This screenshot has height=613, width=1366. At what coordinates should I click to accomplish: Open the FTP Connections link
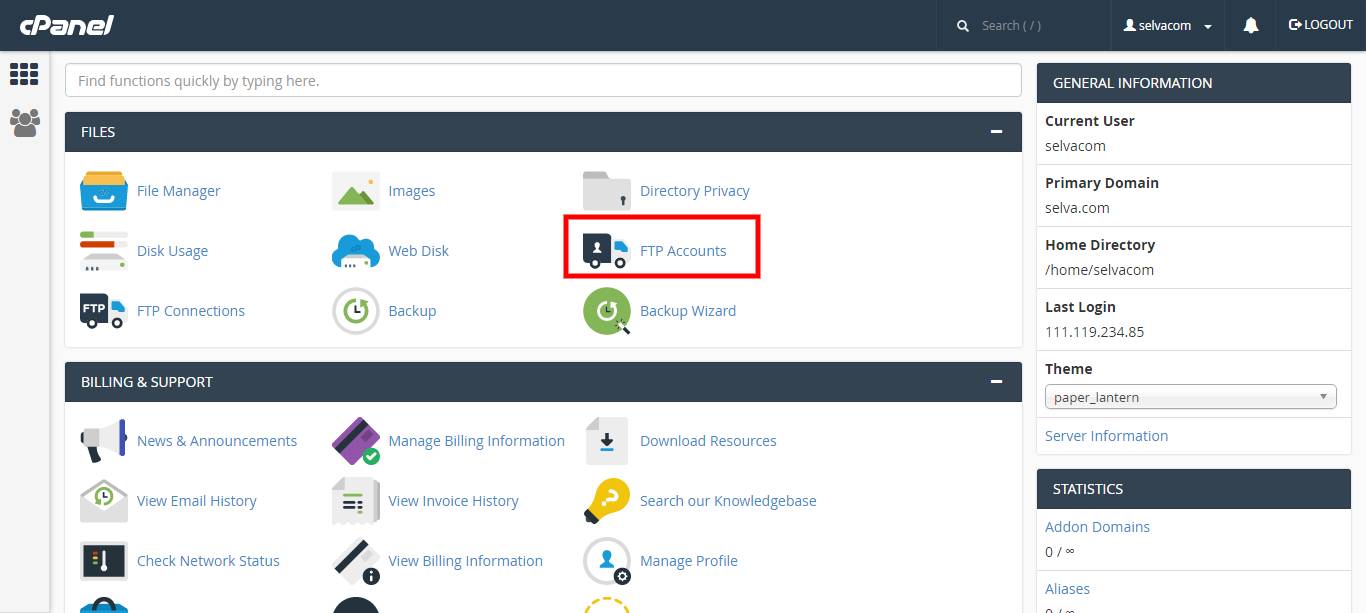point(191,311)
